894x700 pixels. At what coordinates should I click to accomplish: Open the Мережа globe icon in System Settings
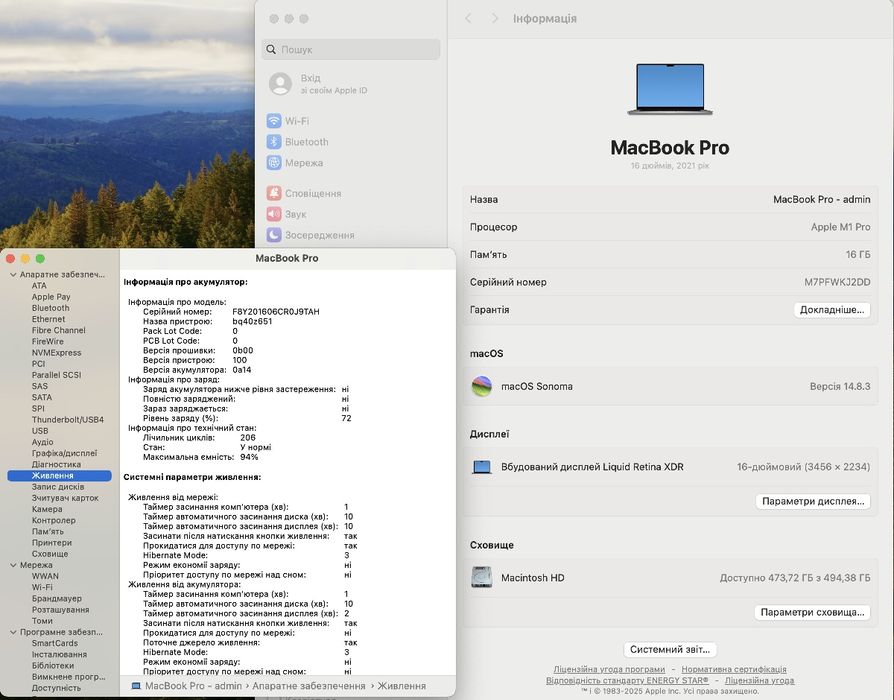point(274,162)
